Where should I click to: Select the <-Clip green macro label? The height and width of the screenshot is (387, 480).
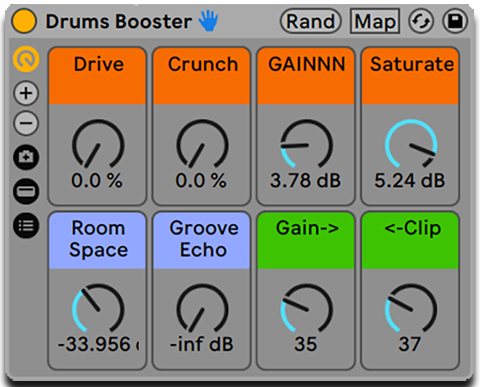click(x=410, y=240)
